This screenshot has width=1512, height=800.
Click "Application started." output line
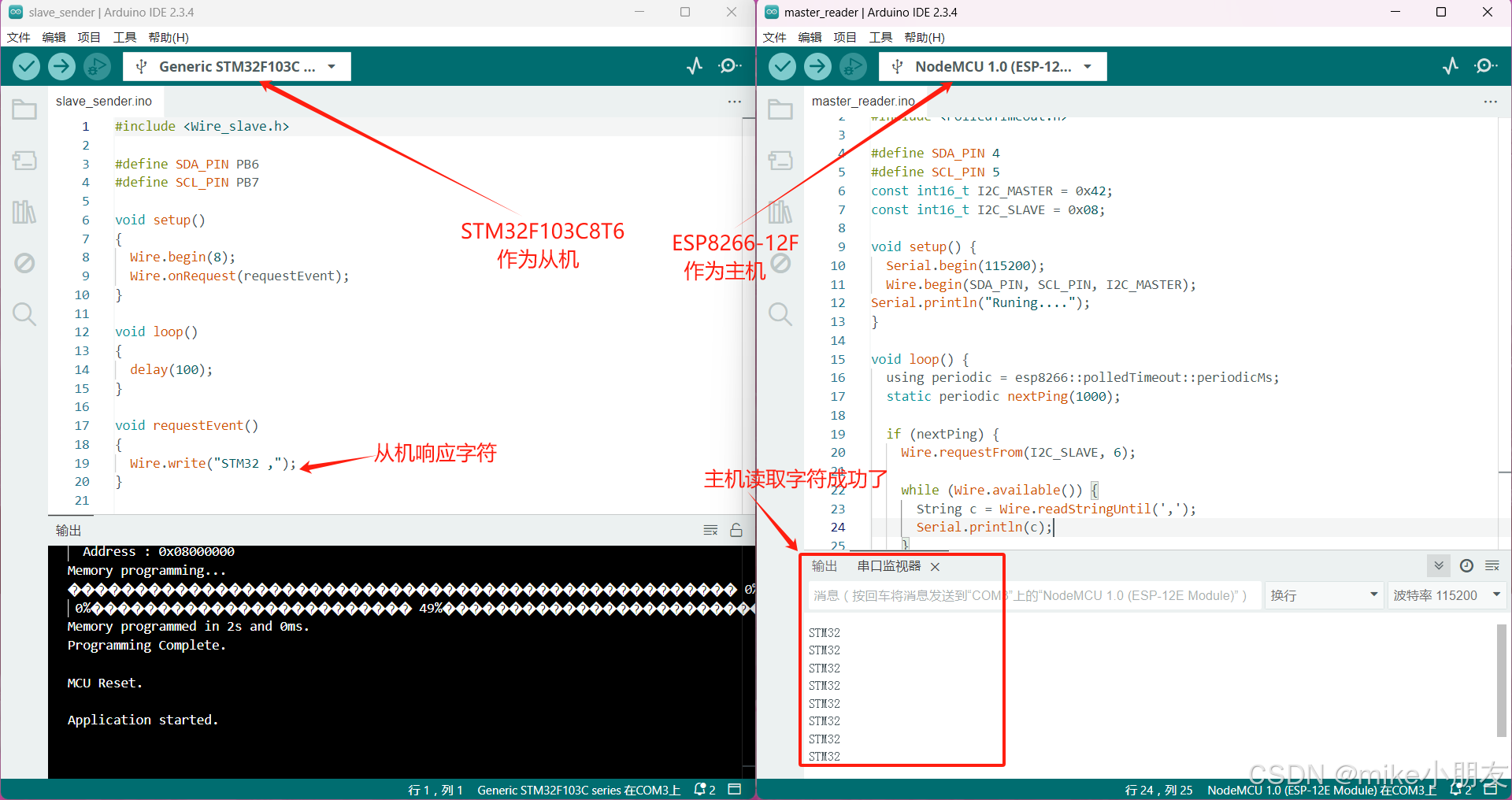(x=143, y=720)
